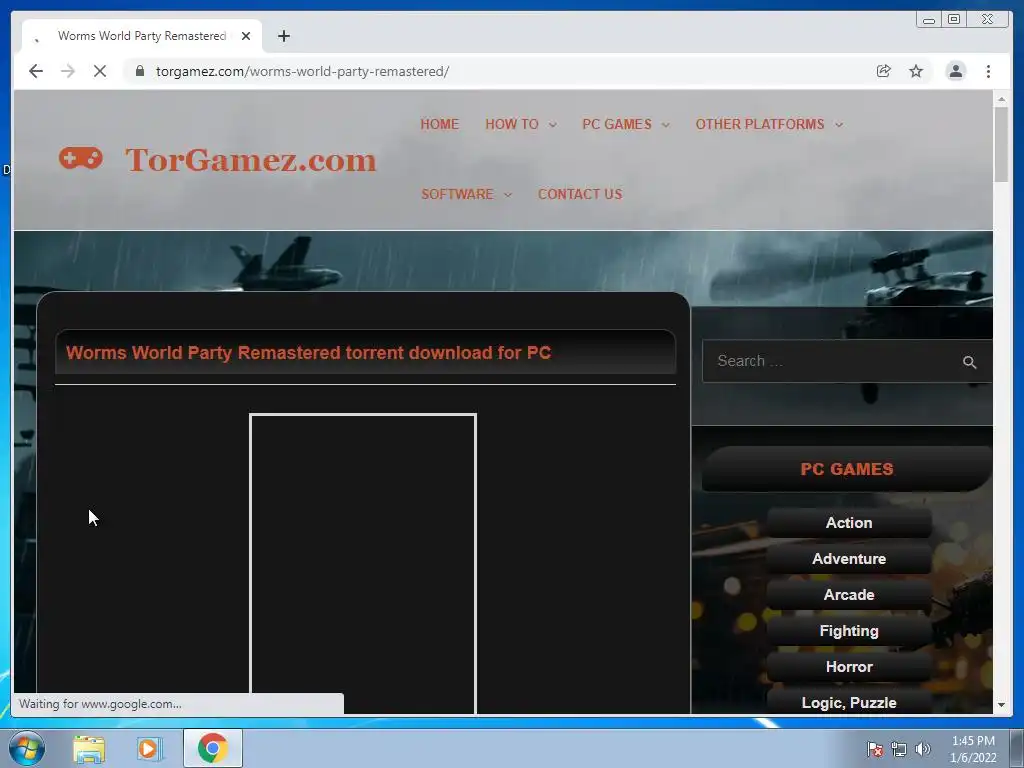Open the Adventure games category

[849, 558]
